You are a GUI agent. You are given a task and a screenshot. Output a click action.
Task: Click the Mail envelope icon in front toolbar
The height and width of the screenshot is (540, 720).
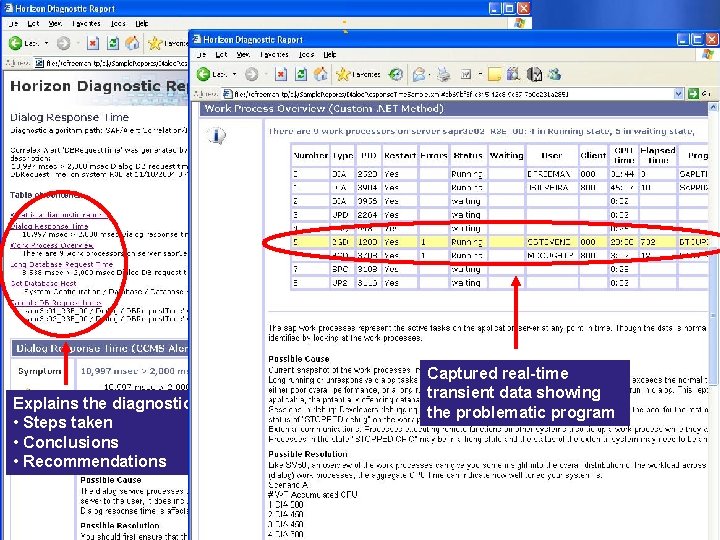(x=418, y=74)
